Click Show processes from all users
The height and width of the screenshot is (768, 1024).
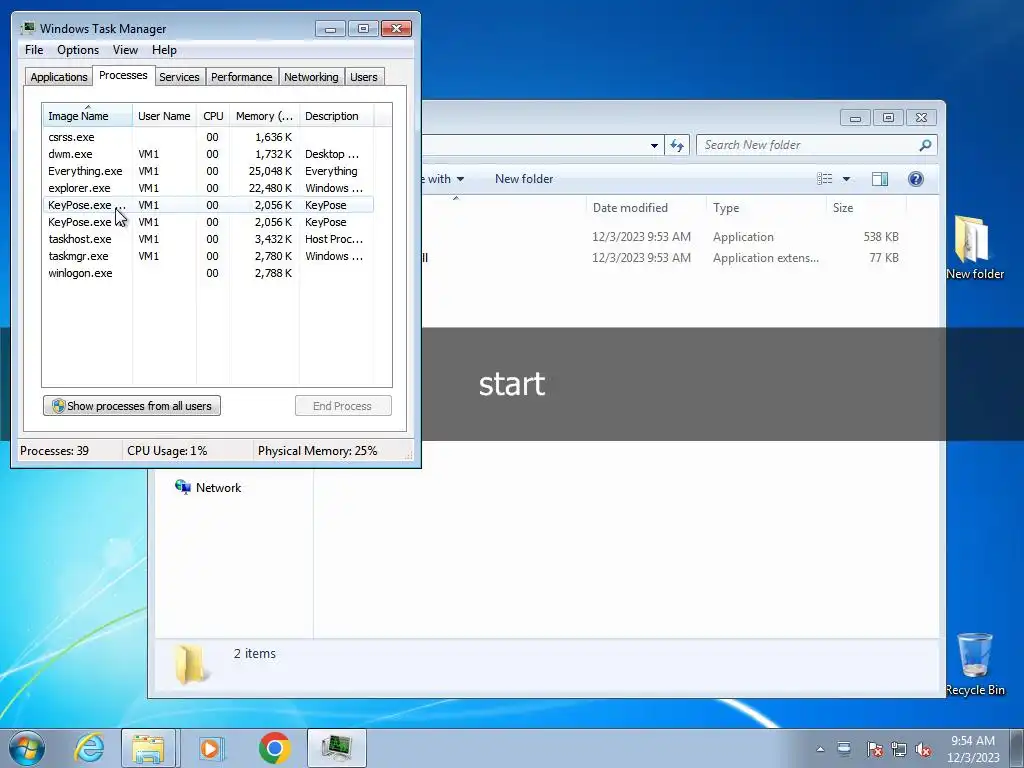click(132, 406)
